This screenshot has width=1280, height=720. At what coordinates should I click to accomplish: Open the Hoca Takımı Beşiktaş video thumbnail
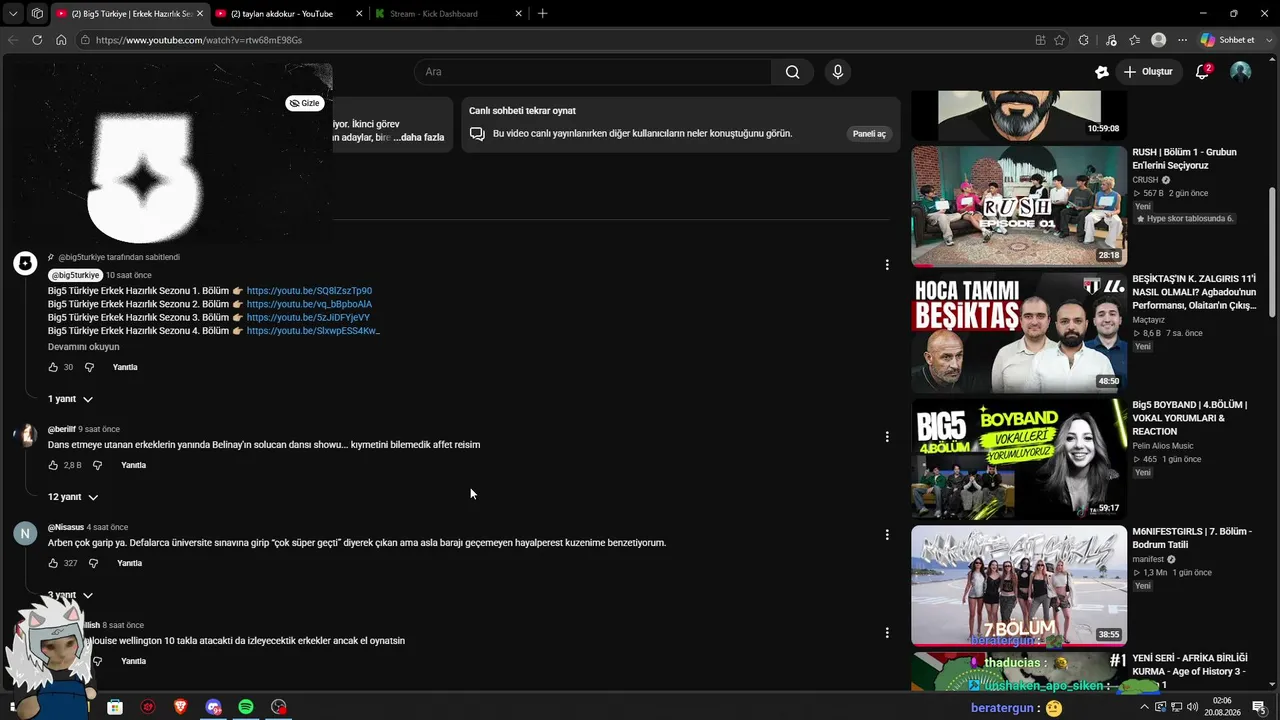[x=1019, y=333]
